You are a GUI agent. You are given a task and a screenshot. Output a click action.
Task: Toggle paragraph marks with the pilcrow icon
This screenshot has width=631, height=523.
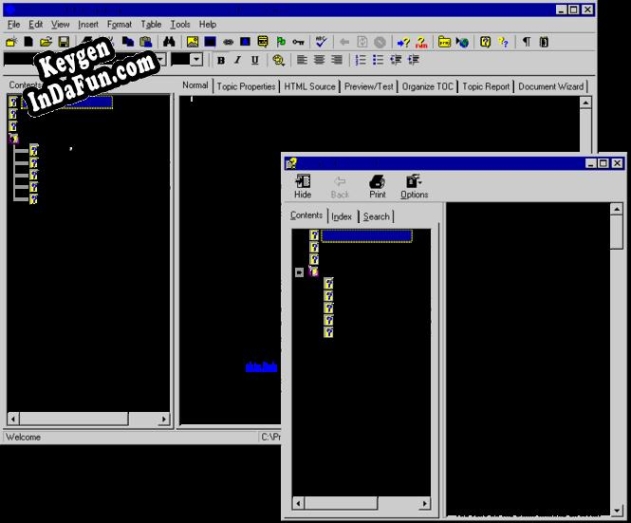pos(526,42)
